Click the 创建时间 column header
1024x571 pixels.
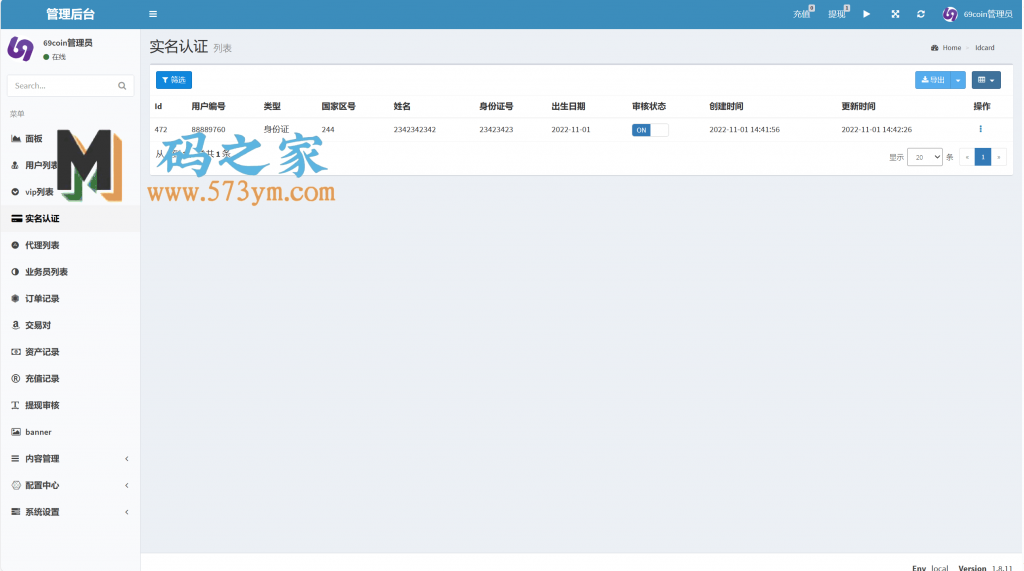[x=726, y=106]
